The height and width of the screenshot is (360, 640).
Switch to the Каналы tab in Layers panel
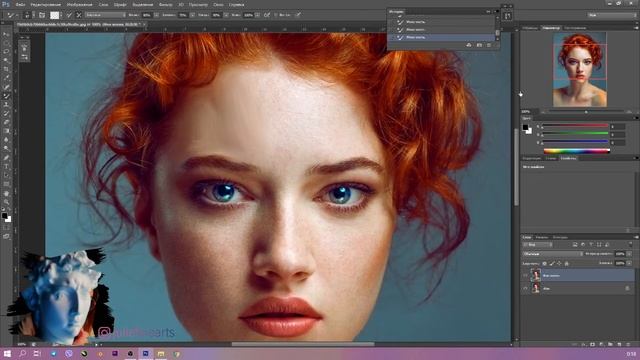[542, 237]
